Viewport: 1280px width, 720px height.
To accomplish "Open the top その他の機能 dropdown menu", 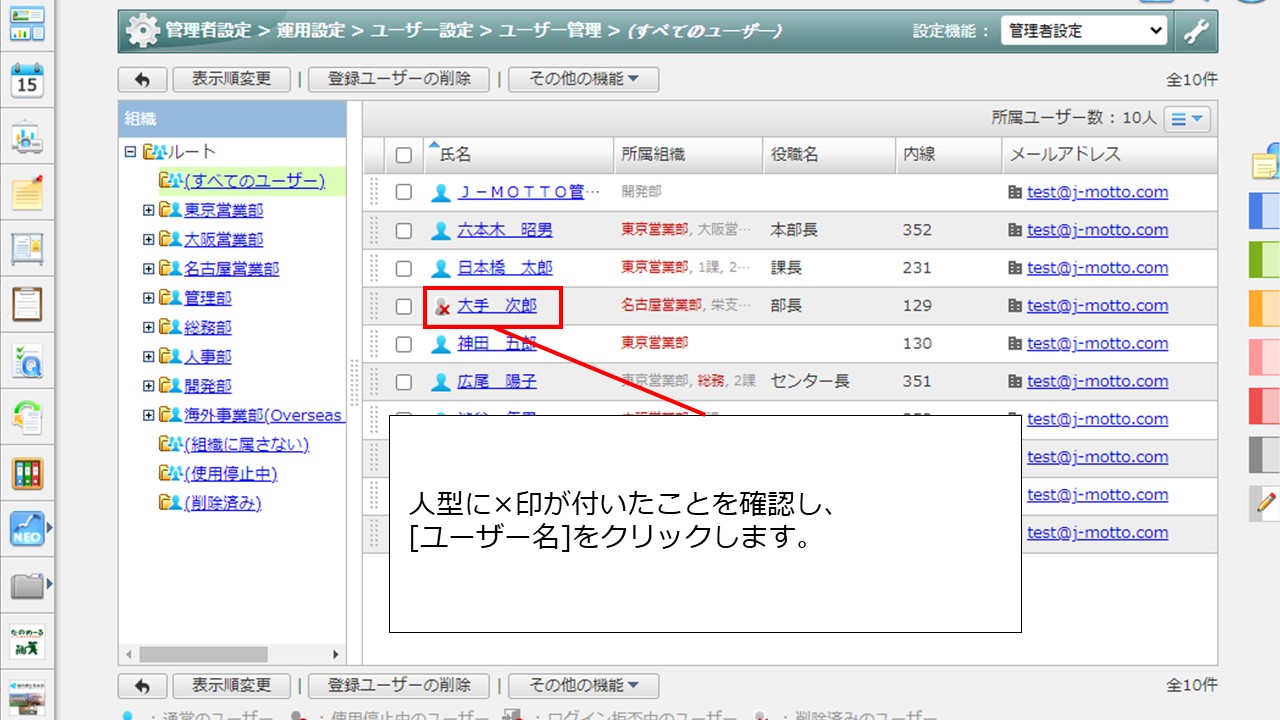I will pos(583,79).
